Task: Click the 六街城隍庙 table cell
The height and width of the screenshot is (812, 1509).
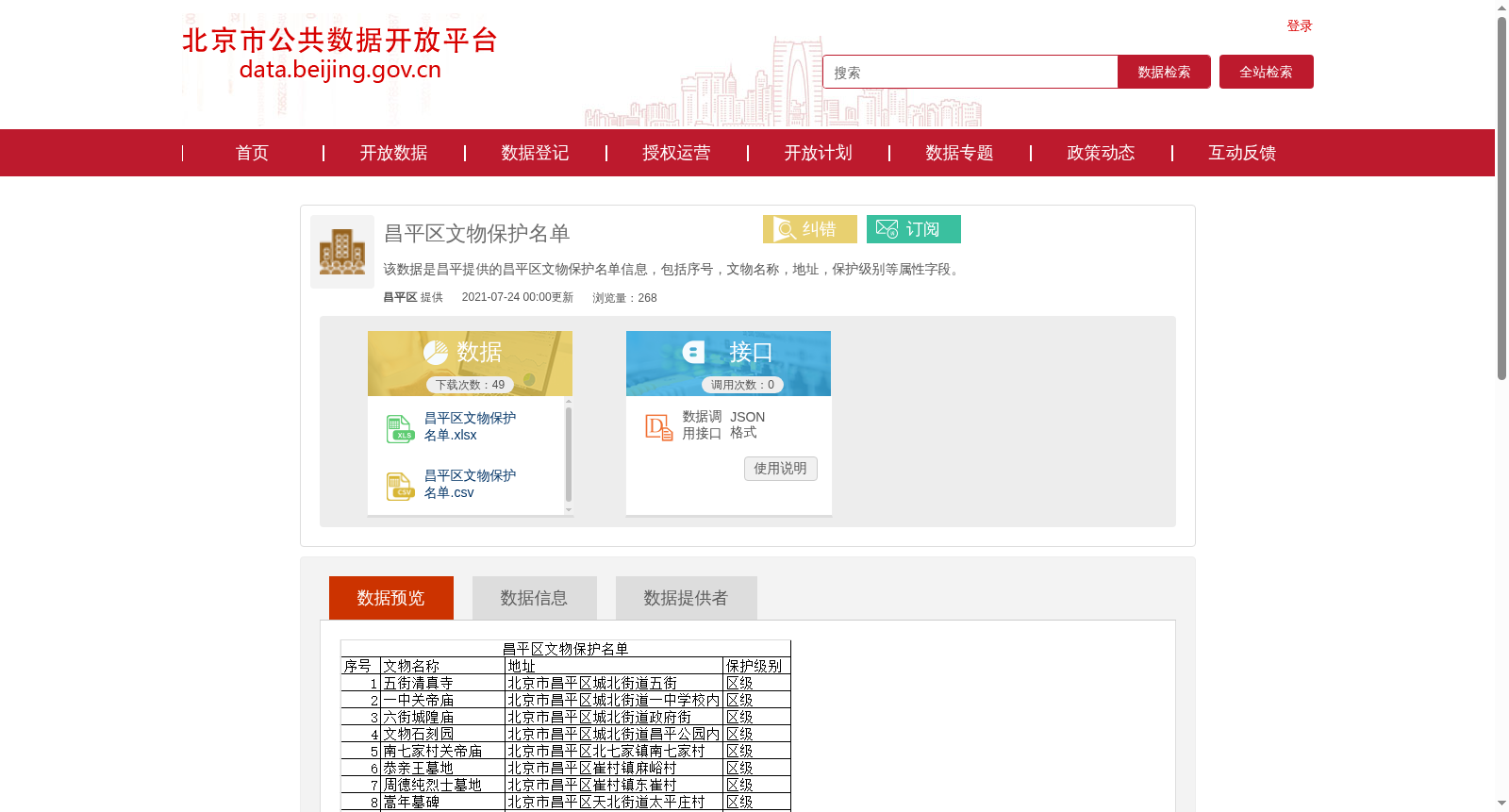Action: 442,717
